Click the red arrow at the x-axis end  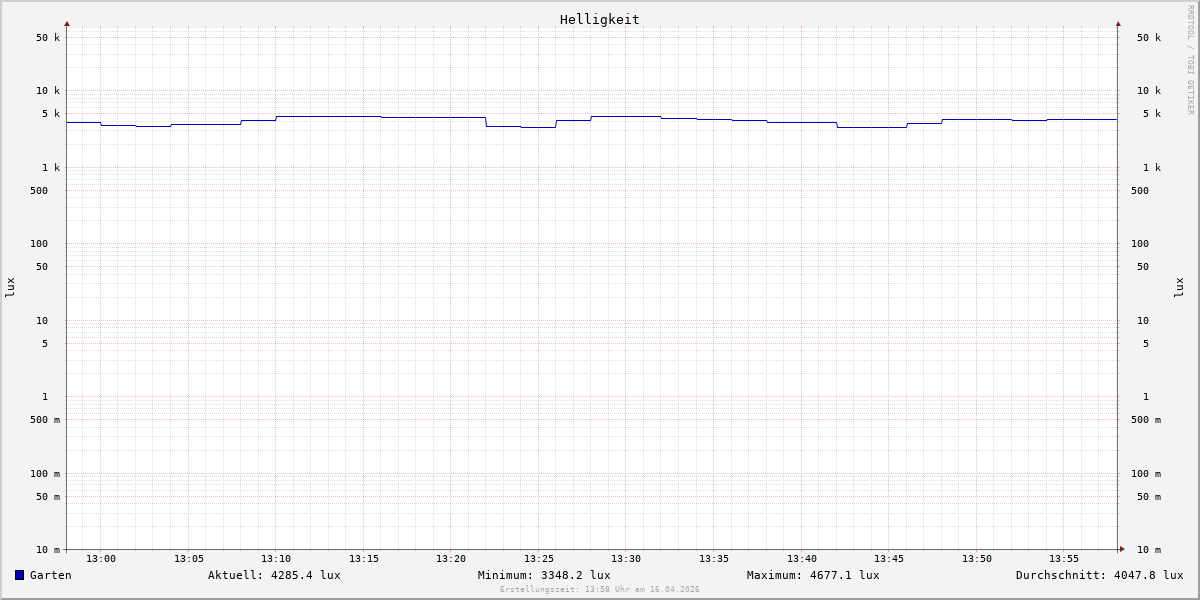click(x=1122, y=549)
